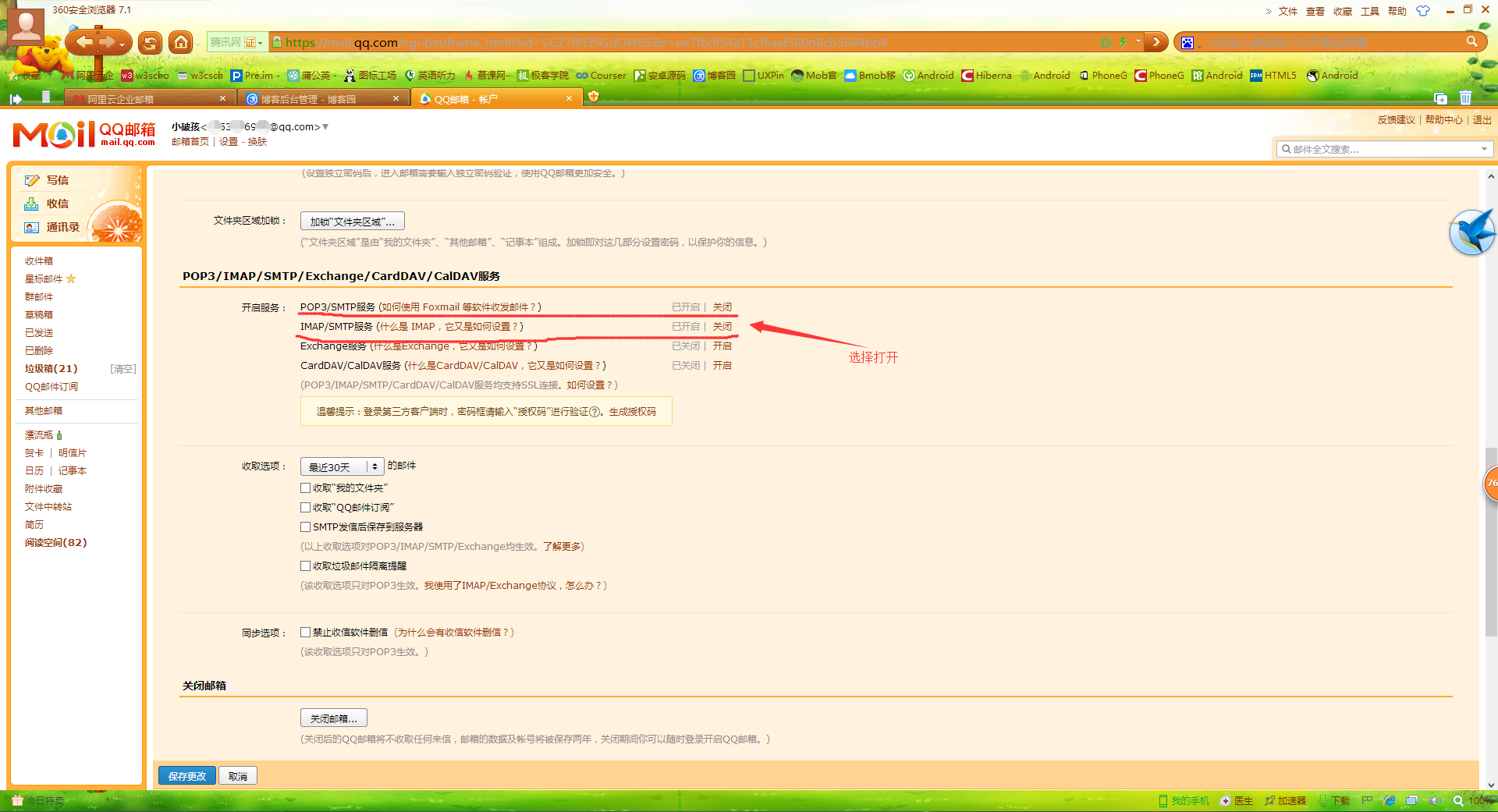Click the 取消 cancel button
The image size is (1498, 812).
238,775
